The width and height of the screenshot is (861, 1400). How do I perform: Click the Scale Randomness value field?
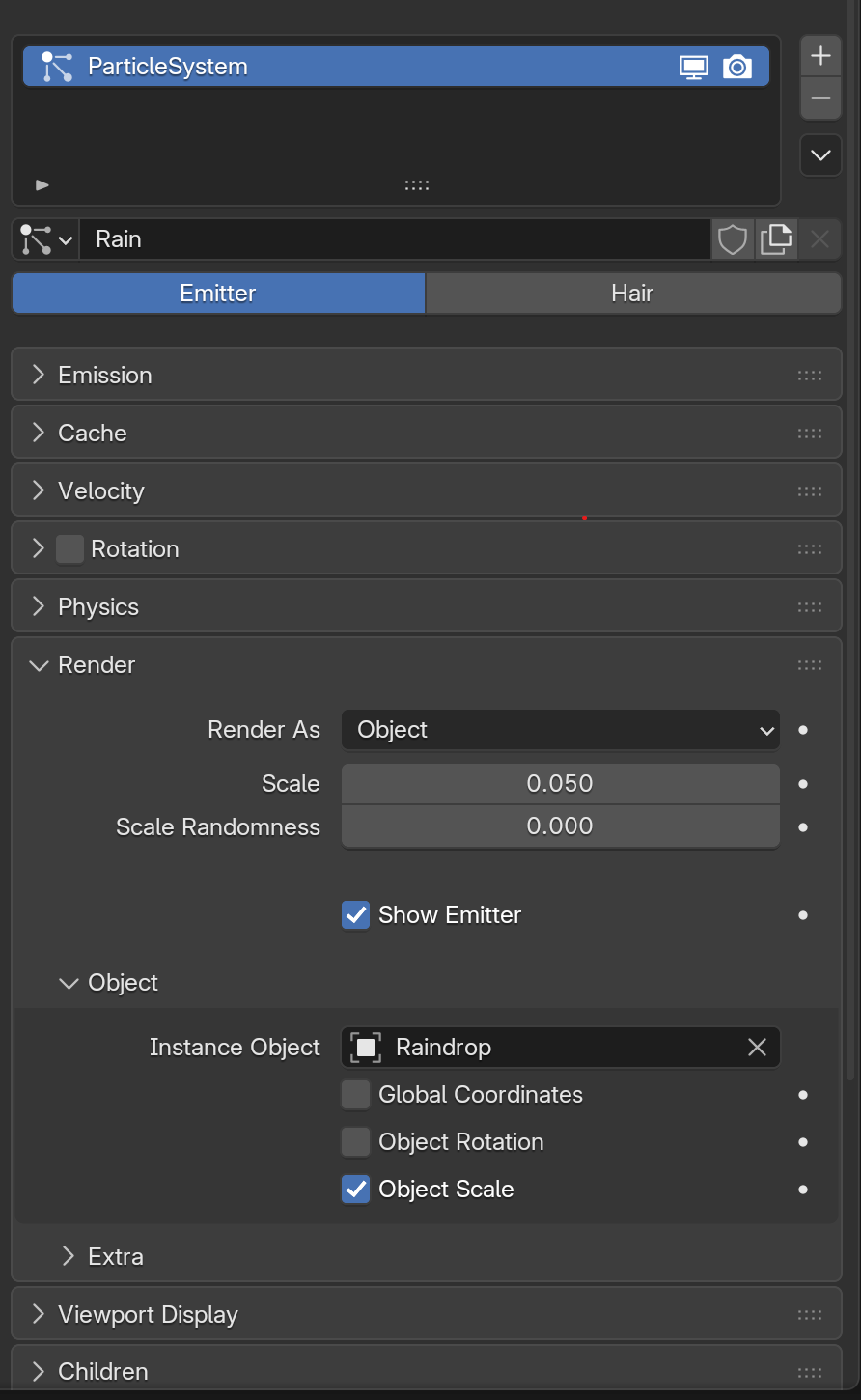click(561, 826)
